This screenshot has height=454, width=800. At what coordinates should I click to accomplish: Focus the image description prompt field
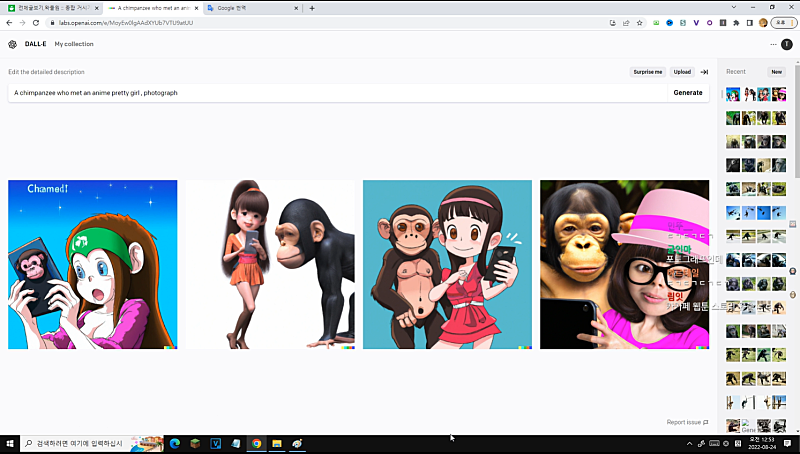[335, 92]
